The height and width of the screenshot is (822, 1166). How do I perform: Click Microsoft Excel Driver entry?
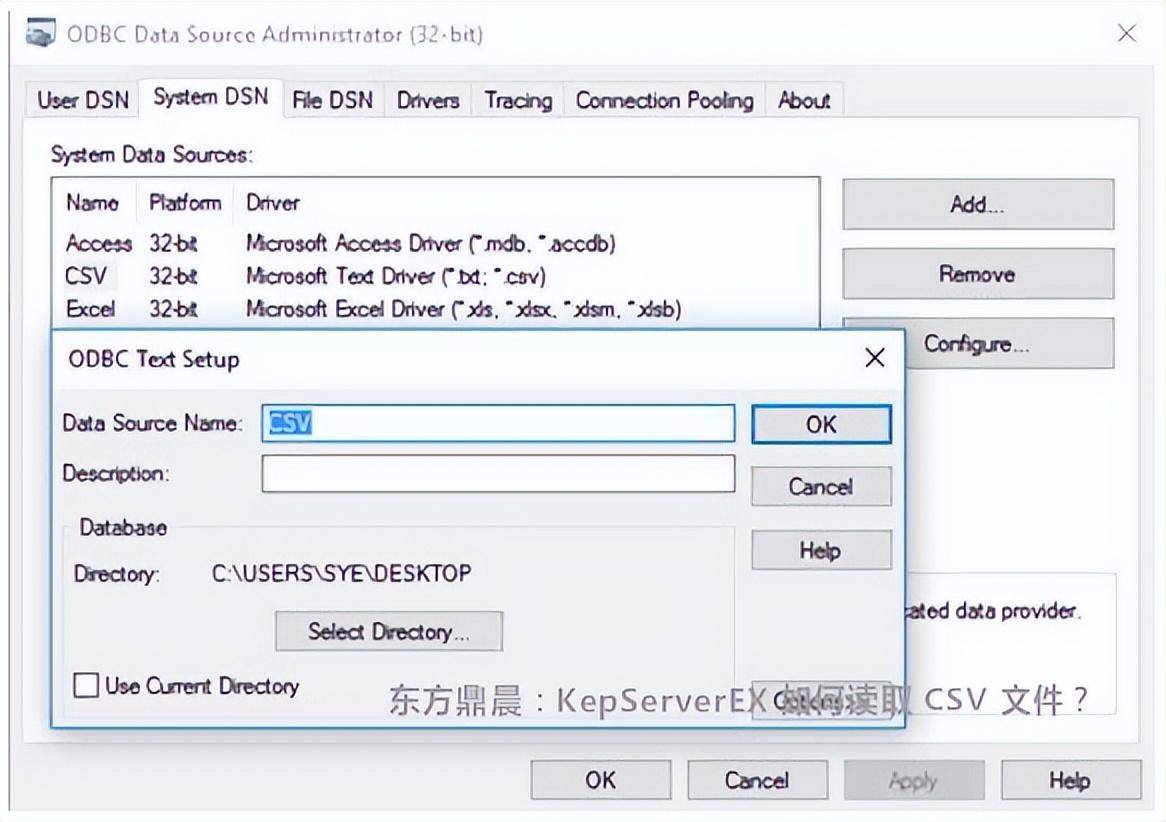click(463, 309)
